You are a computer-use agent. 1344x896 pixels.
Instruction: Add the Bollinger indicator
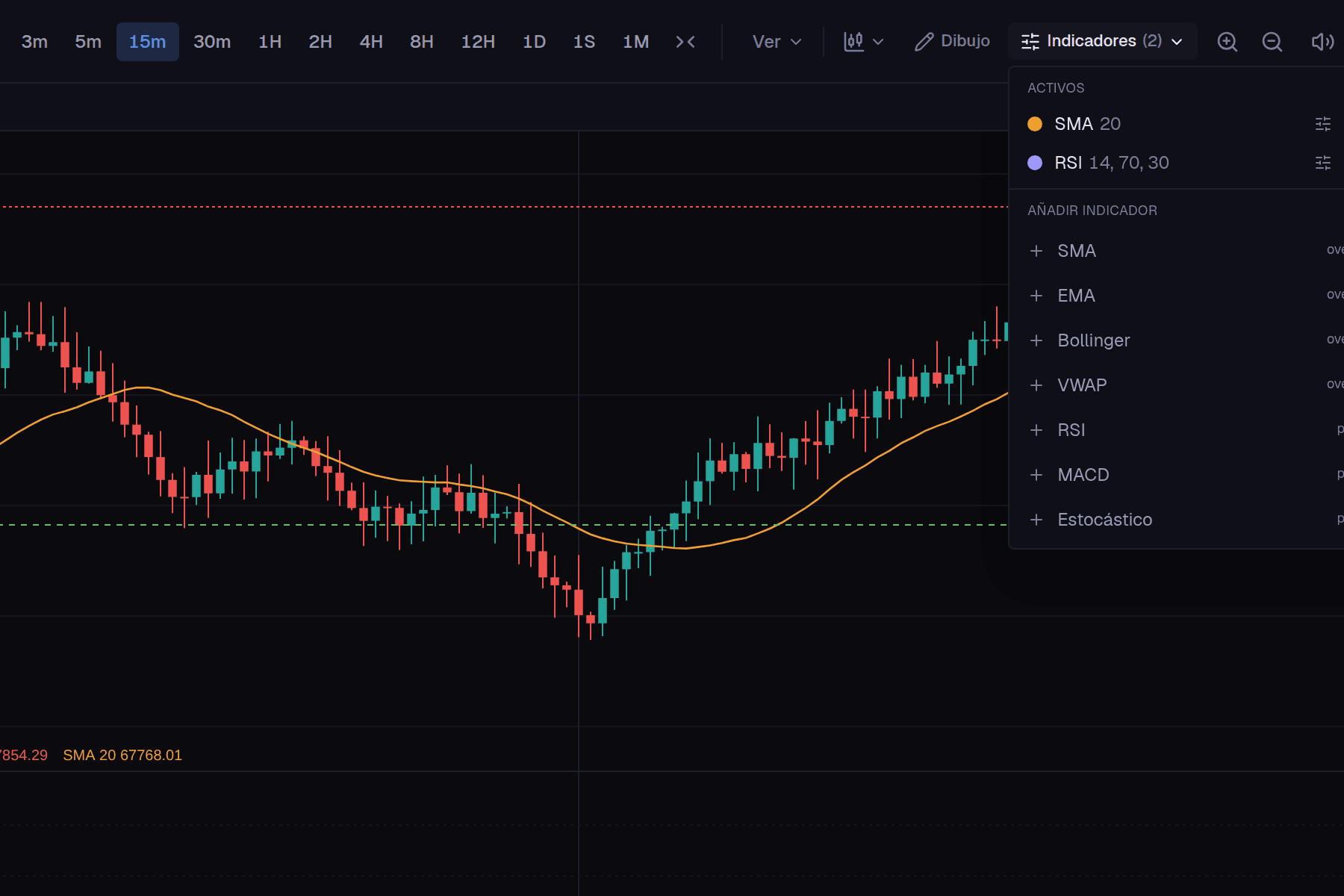click(x=1186, y=340)
